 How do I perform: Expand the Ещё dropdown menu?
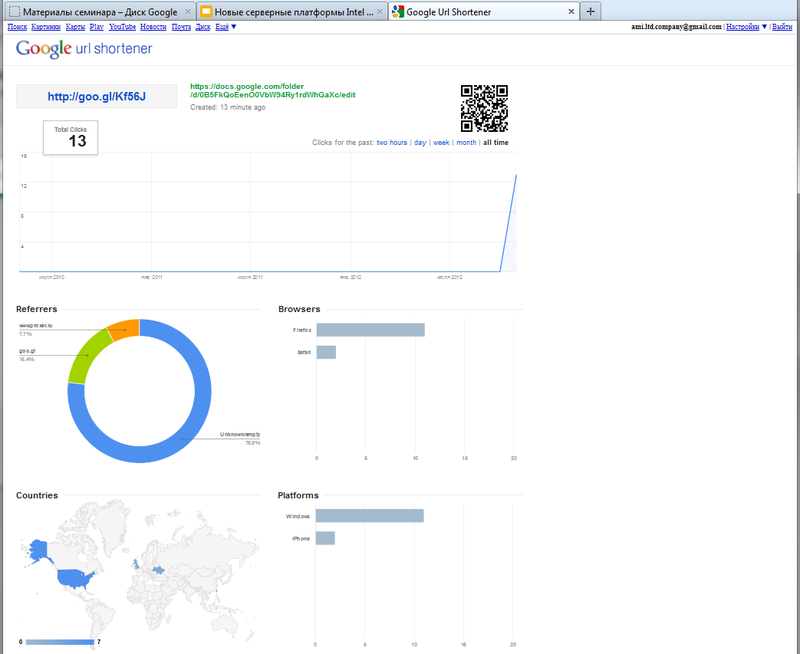(x=226, y=27)
